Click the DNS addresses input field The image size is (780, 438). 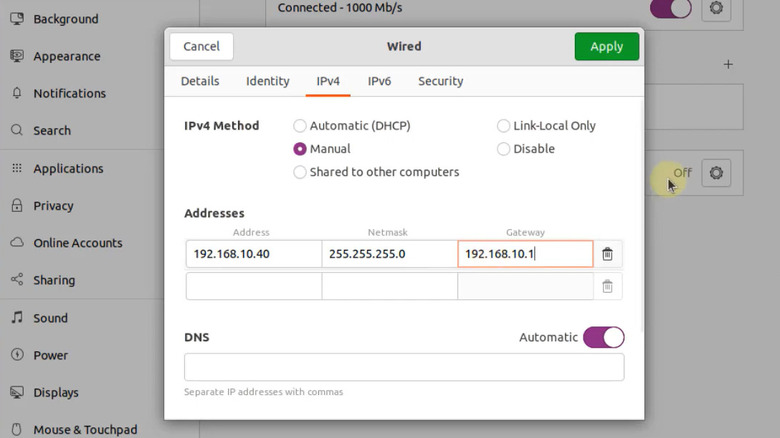point(404,367)
